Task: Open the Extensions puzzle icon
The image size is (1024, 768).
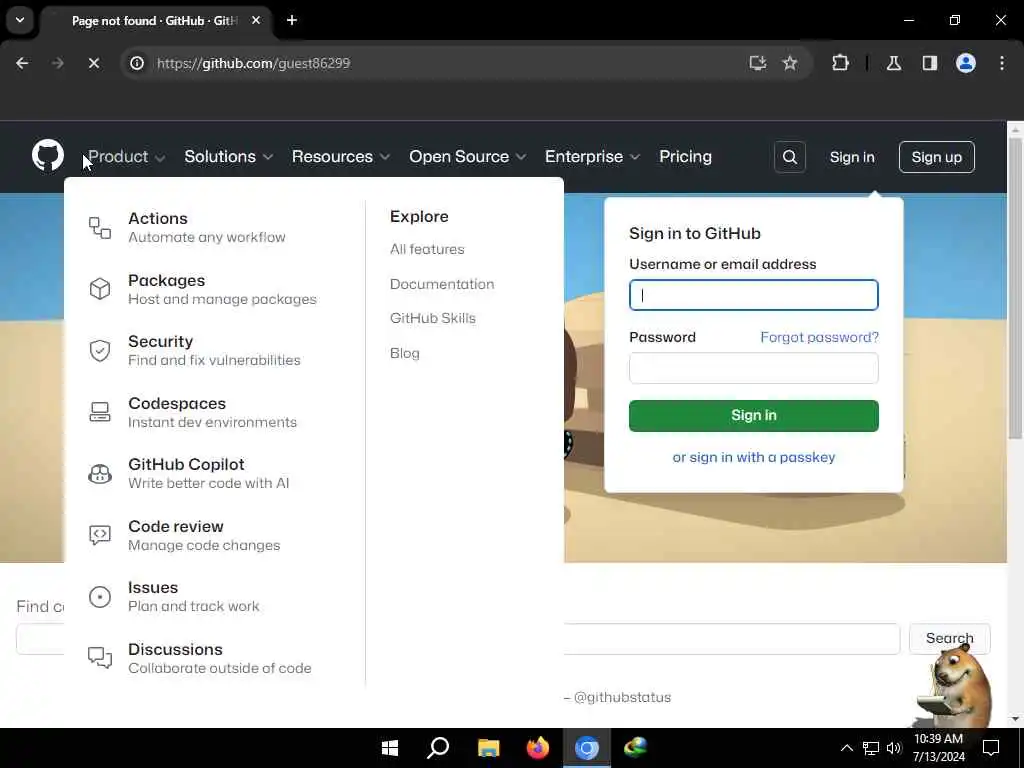Action: [840, 63]
